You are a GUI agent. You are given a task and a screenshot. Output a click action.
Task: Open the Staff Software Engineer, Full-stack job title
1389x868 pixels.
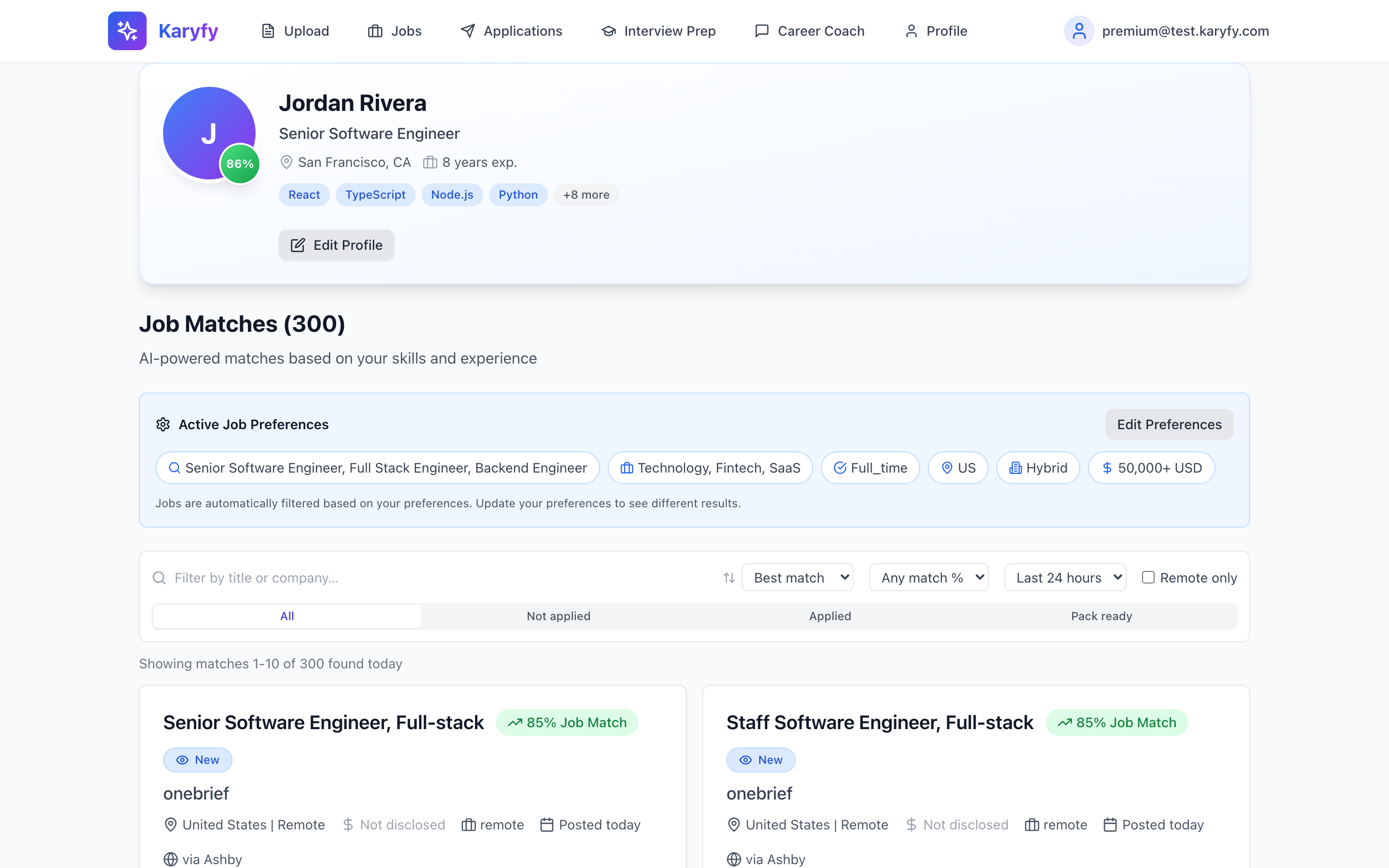tap(880, 723)
